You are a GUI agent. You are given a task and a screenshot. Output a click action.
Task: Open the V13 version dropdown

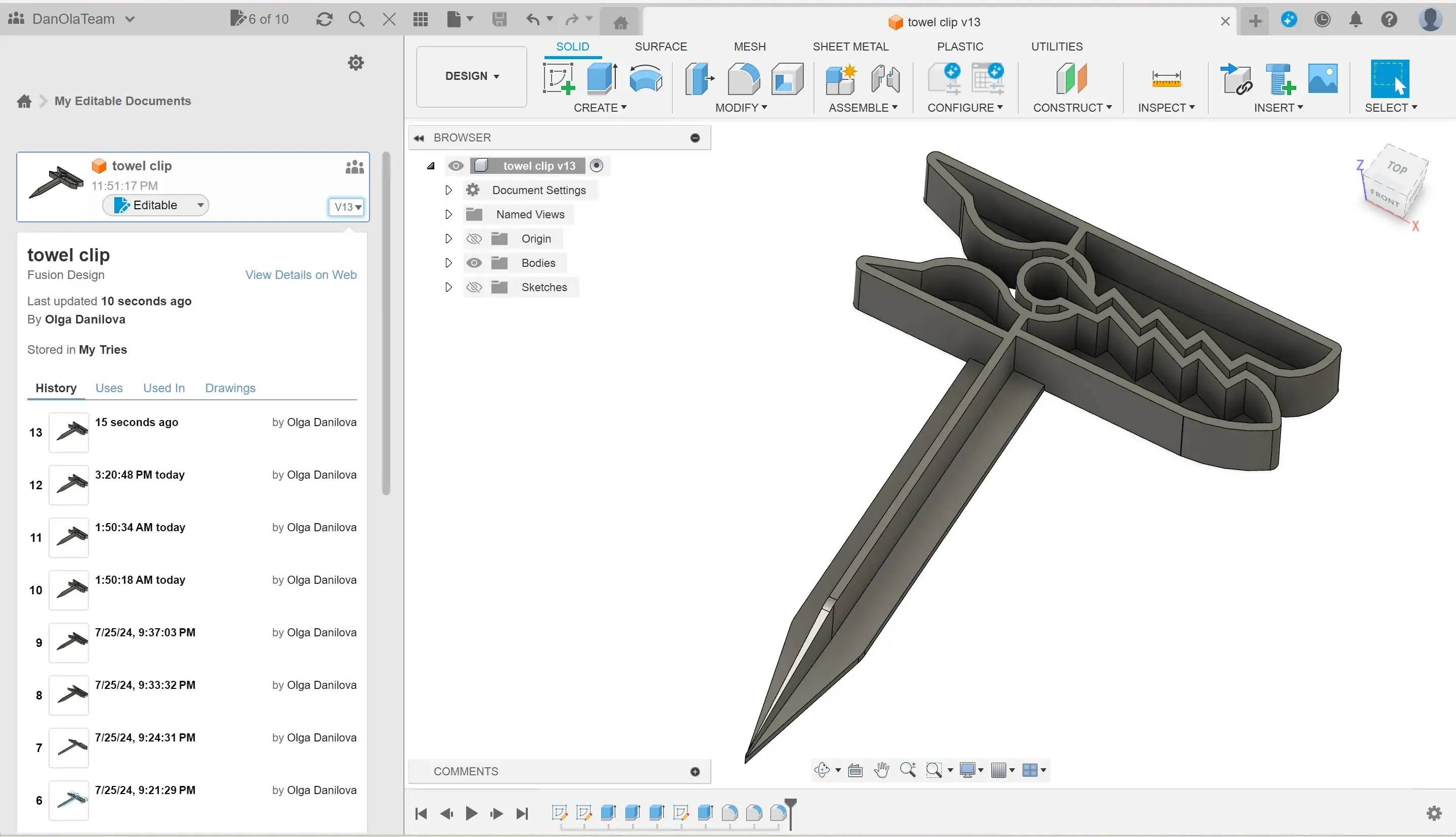pos(347,207)
